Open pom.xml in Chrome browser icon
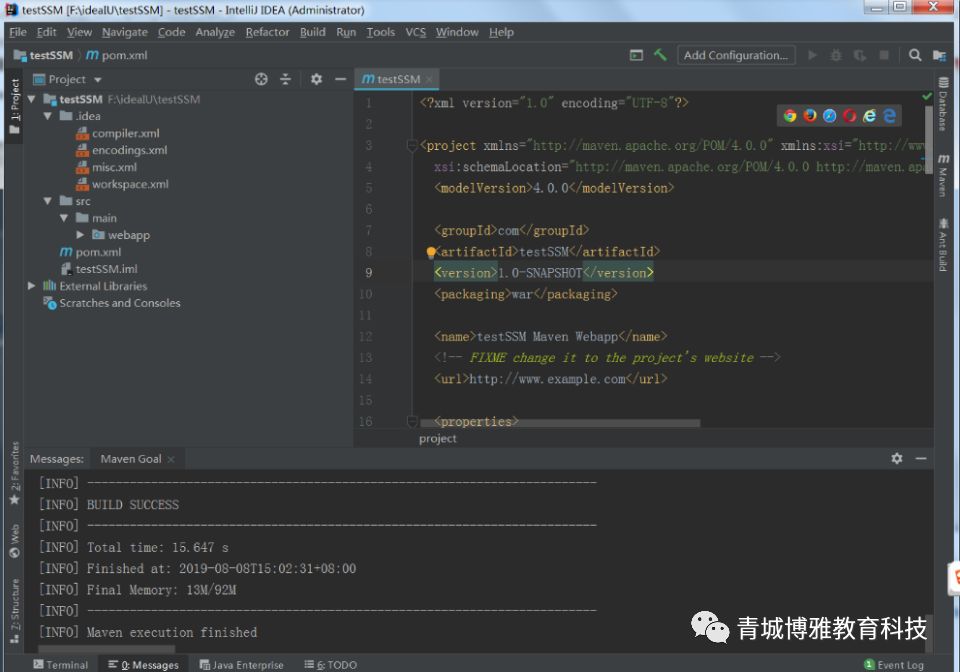This screenshot has width=960, height=672. [790, 116]
